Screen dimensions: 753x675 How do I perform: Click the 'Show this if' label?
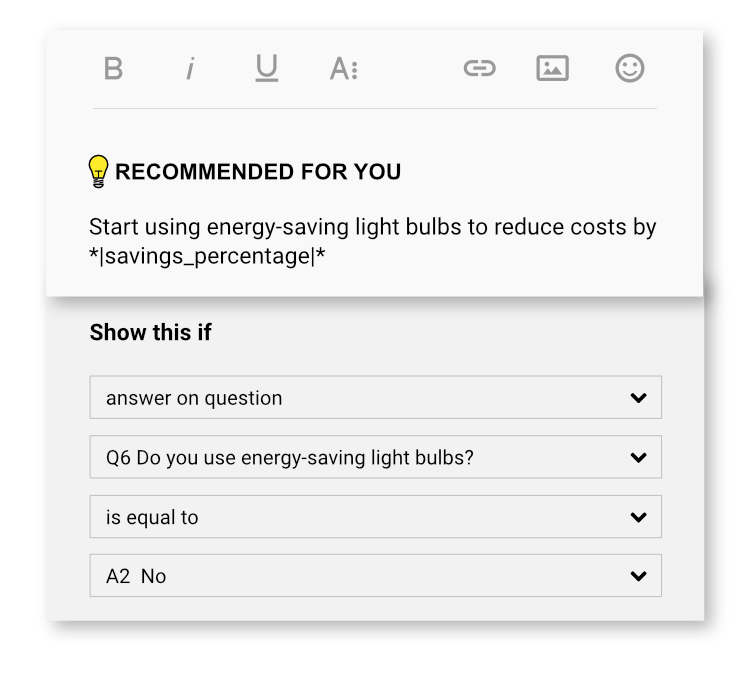pyautogui.click(x=150, y=333)
